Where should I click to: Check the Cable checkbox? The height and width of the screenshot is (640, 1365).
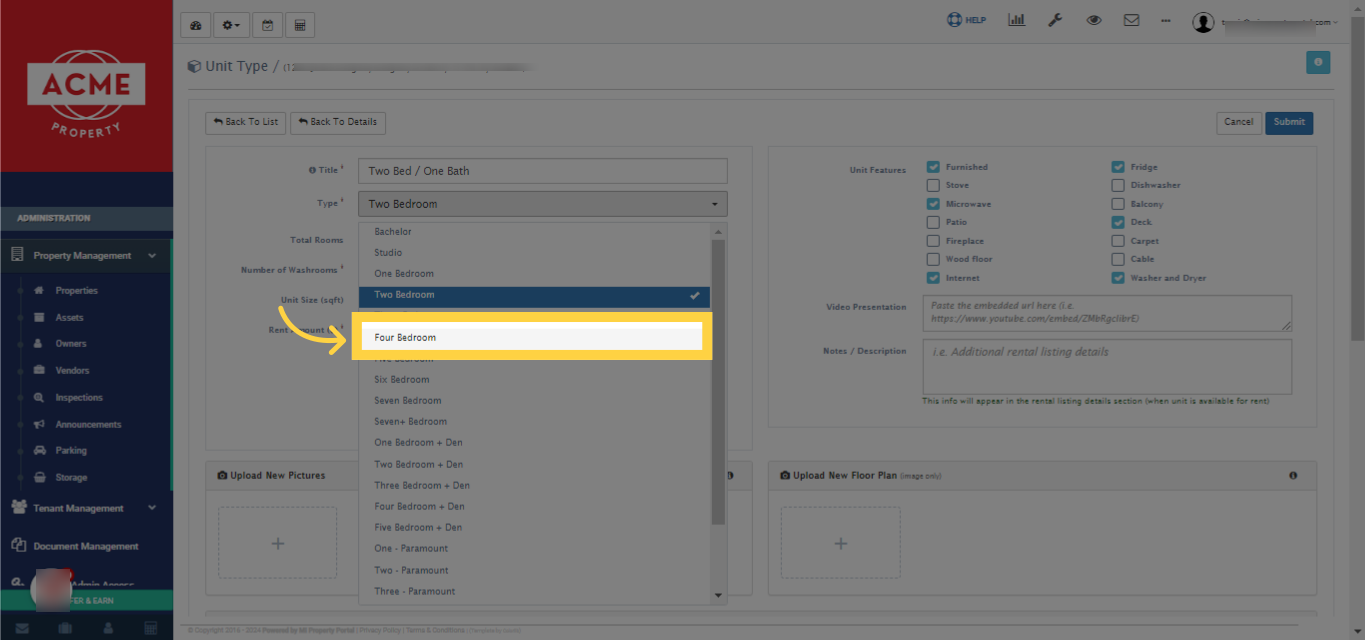(1118, 259)
